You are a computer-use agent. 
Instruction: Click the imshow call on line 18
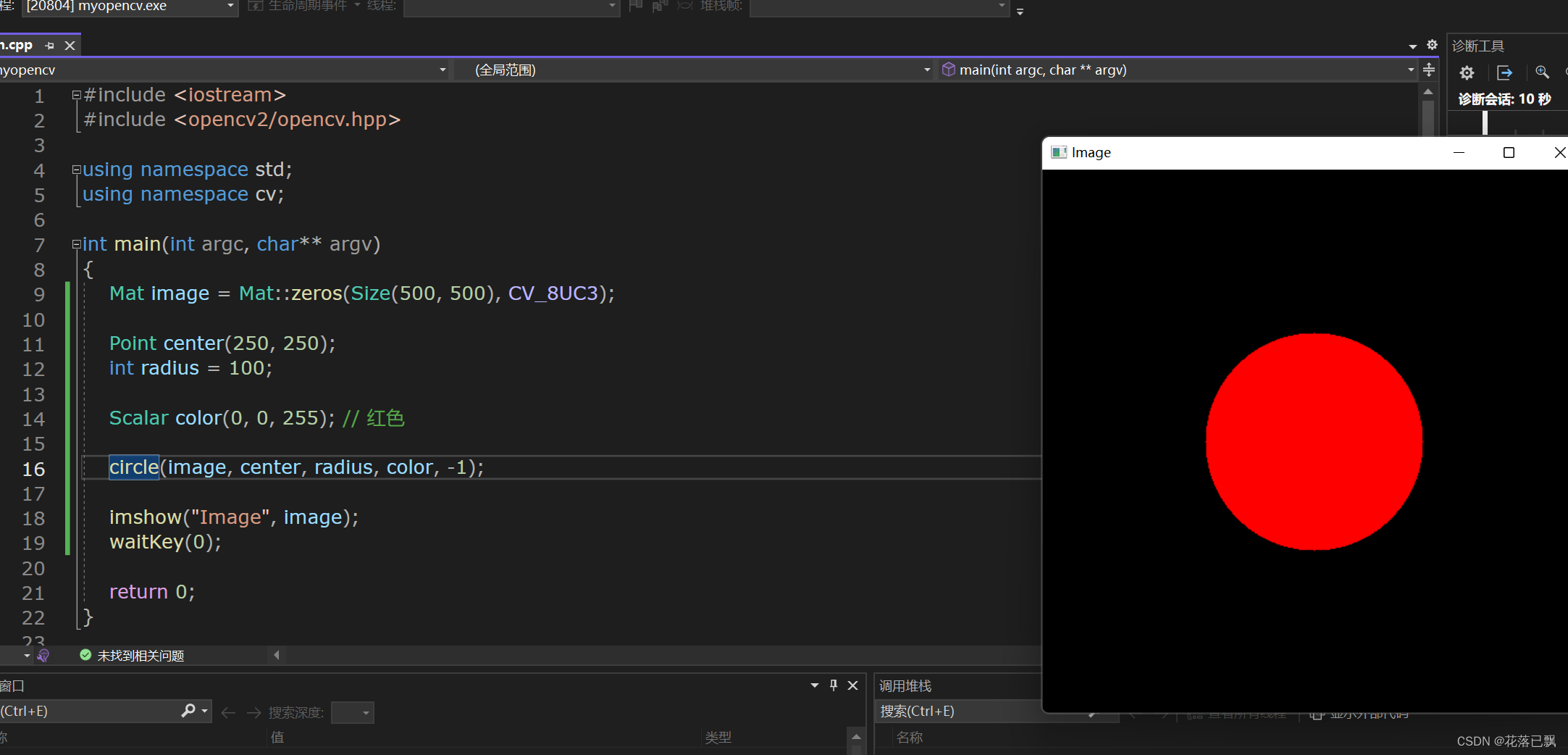[233, 517]
